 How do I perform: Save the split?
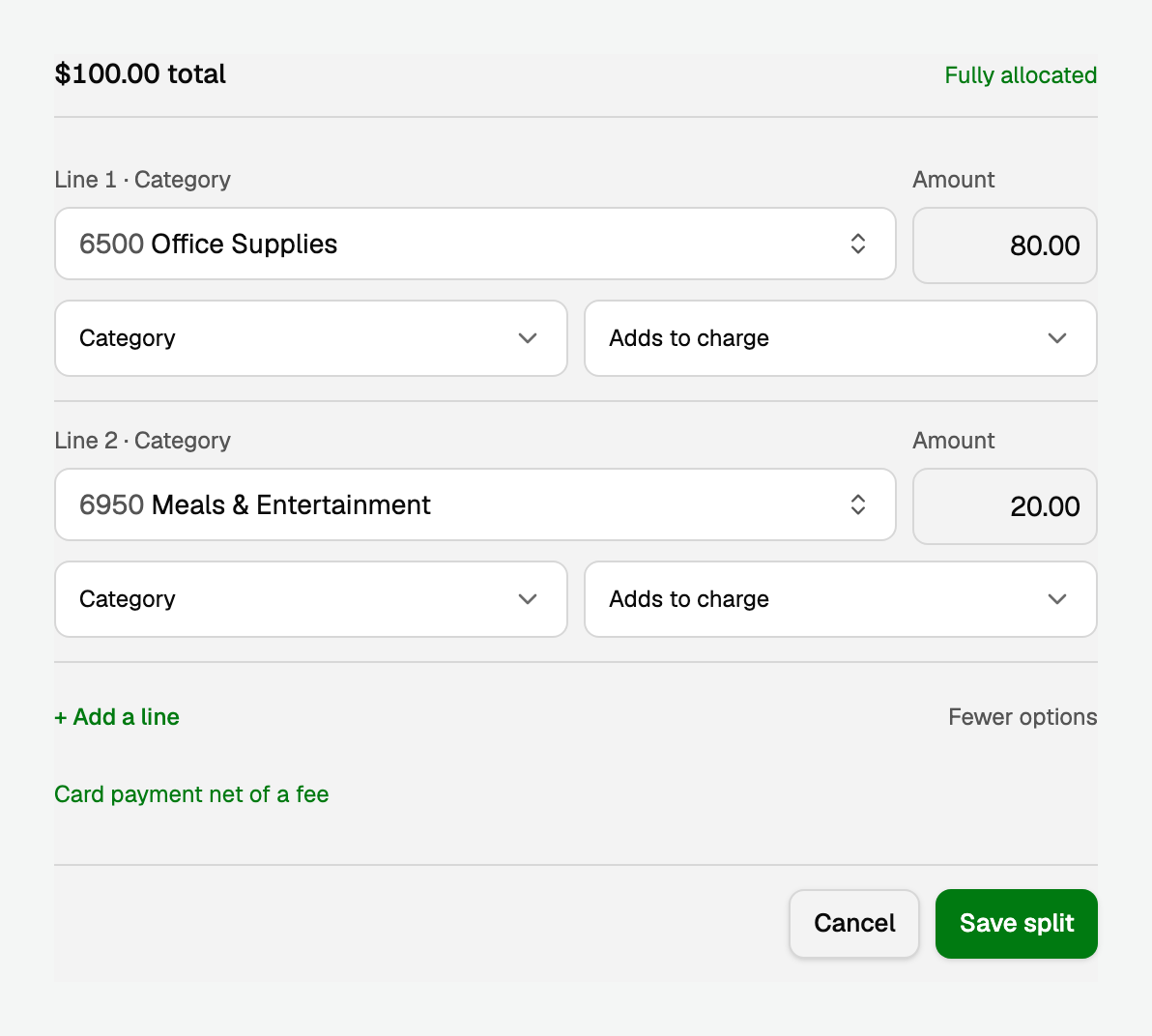tap(1017, 924)
